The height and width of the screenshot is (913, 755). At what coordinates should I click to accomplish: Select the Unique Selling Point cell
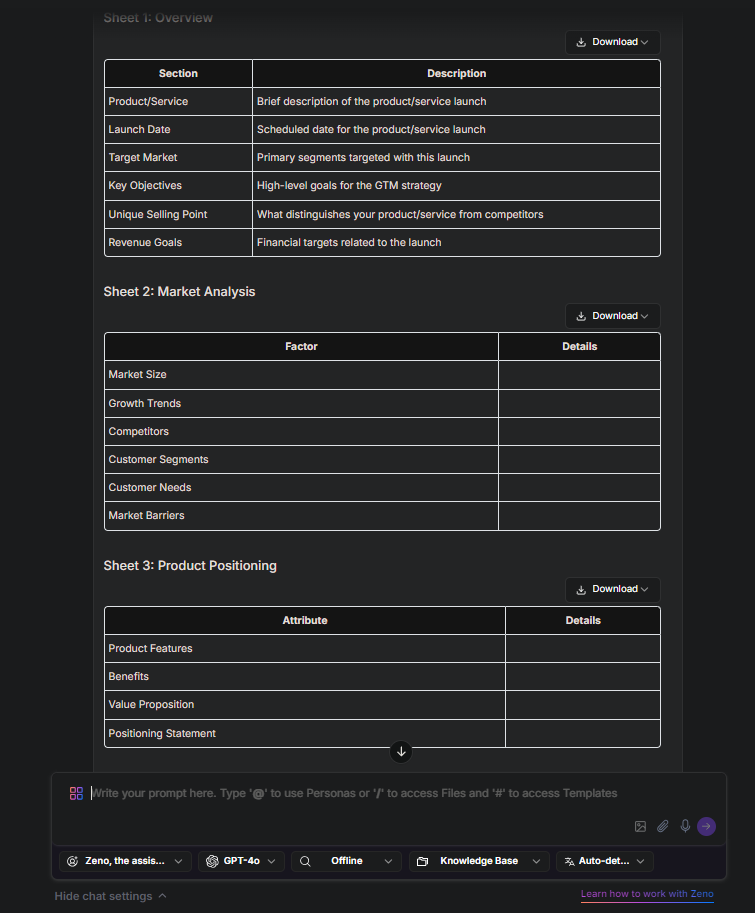pyautogui.click(x=178, y=214)
